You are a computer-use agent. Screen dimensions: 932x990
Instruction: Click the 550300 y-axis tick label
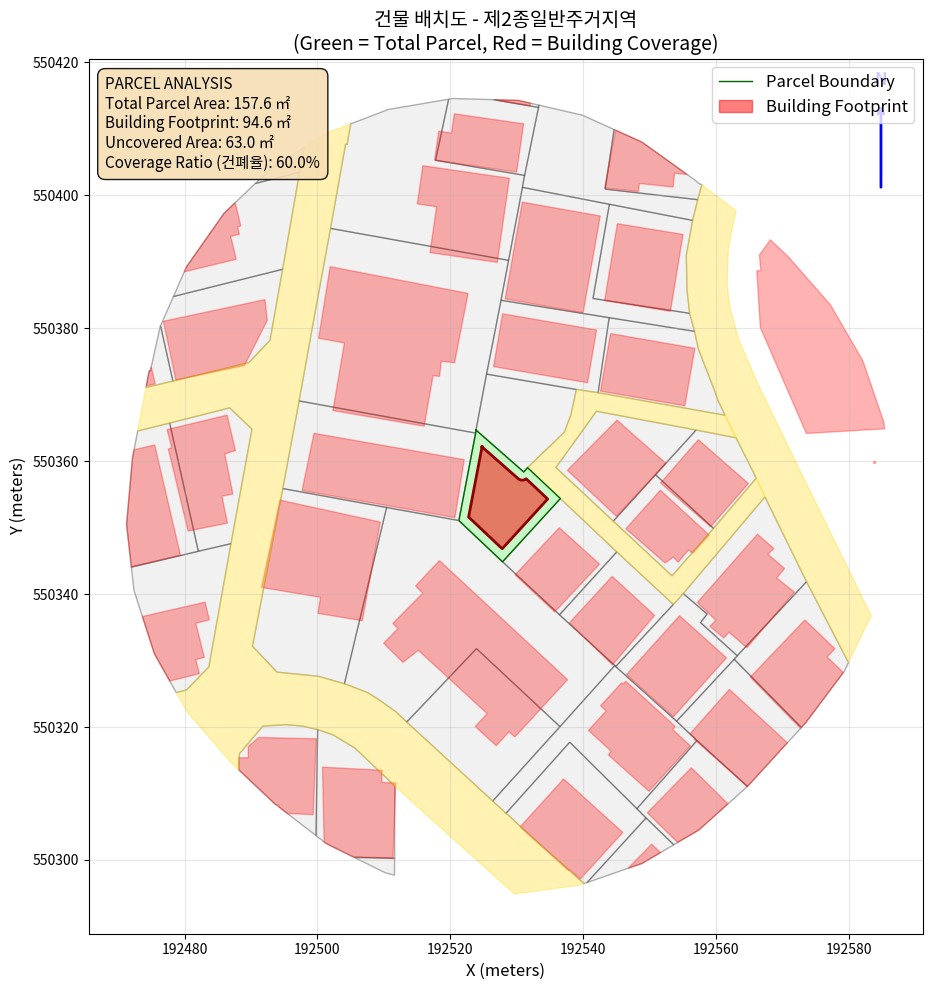58,860
